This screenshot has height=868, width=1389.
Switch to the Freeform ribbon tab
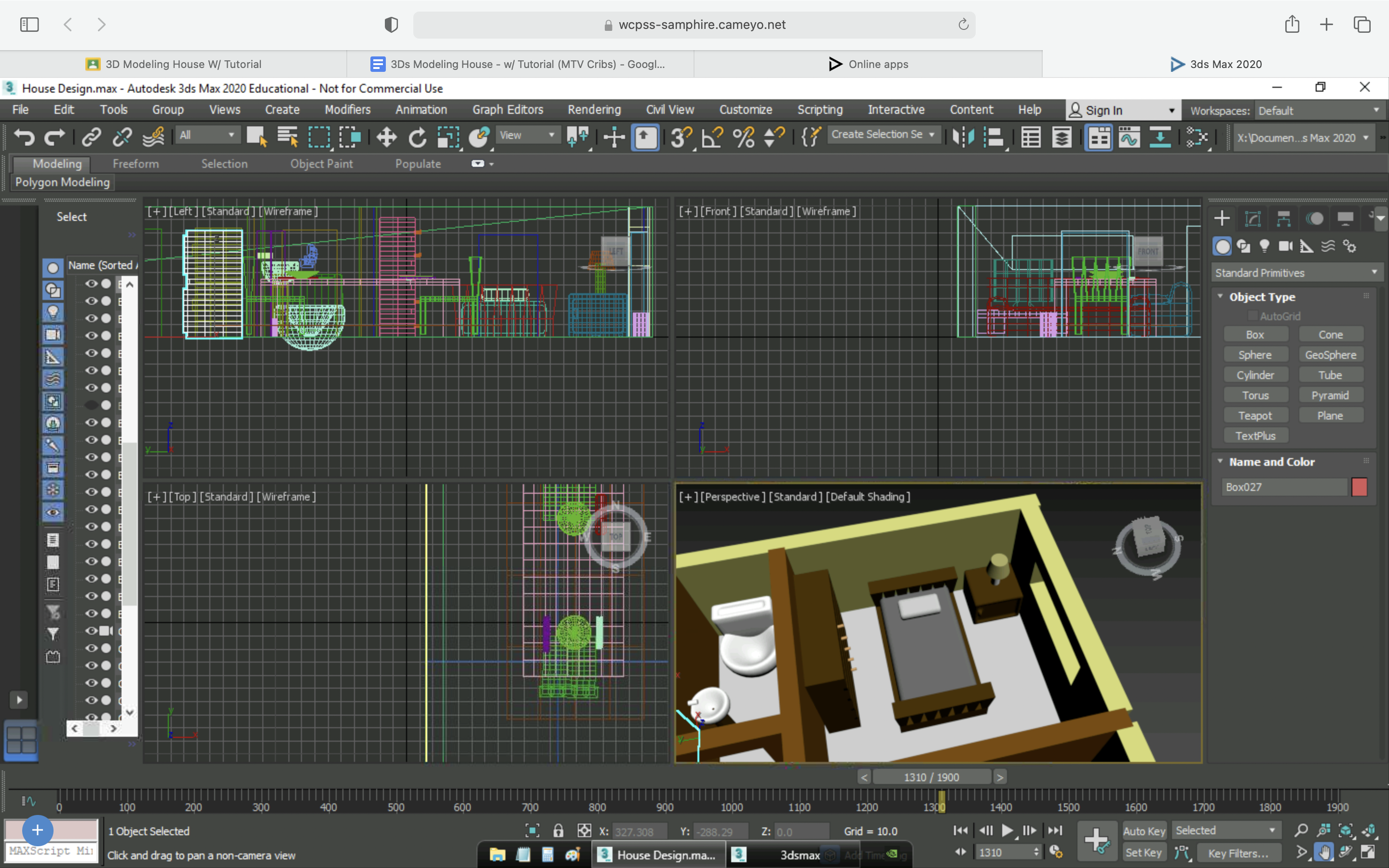click(x=136, y=163)
